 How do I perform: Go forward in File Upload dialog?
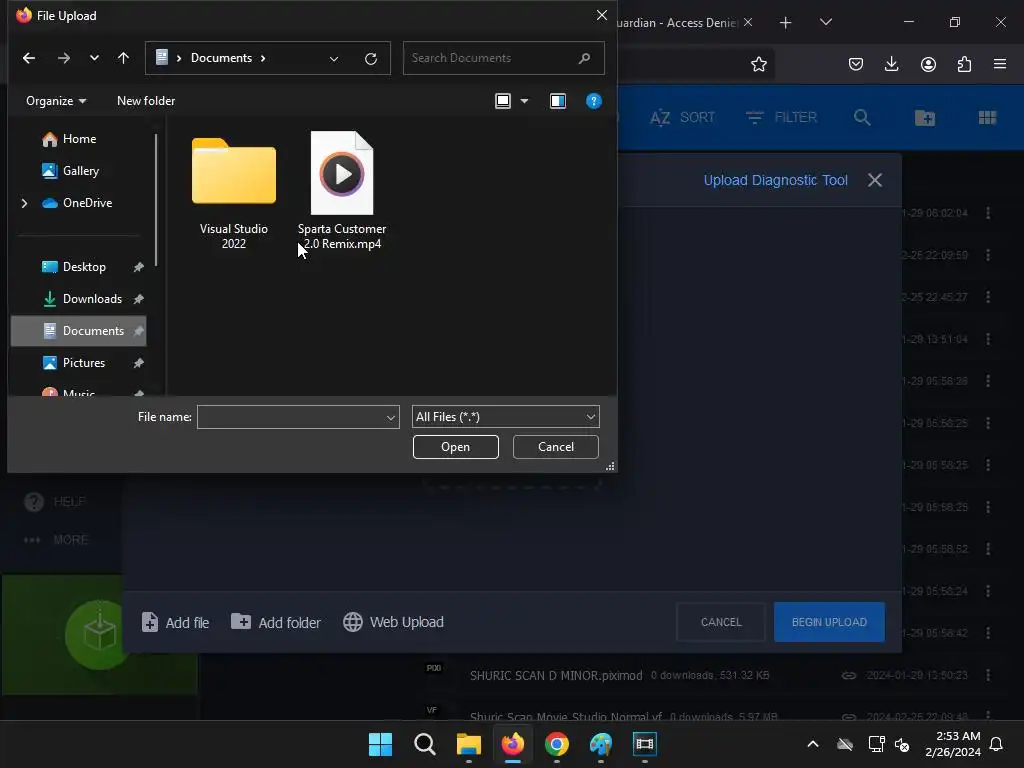[x=63, y=58]
